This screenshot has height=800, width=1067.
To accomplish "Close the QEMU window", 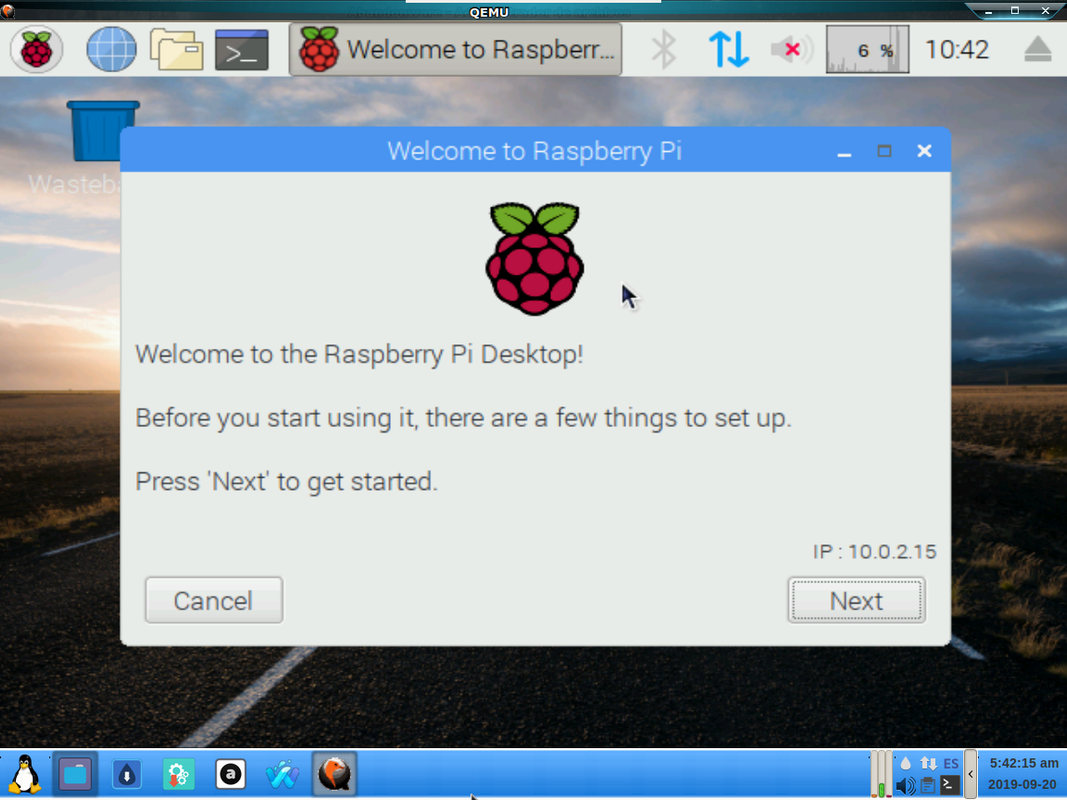I will click(x=1045, y=10).
